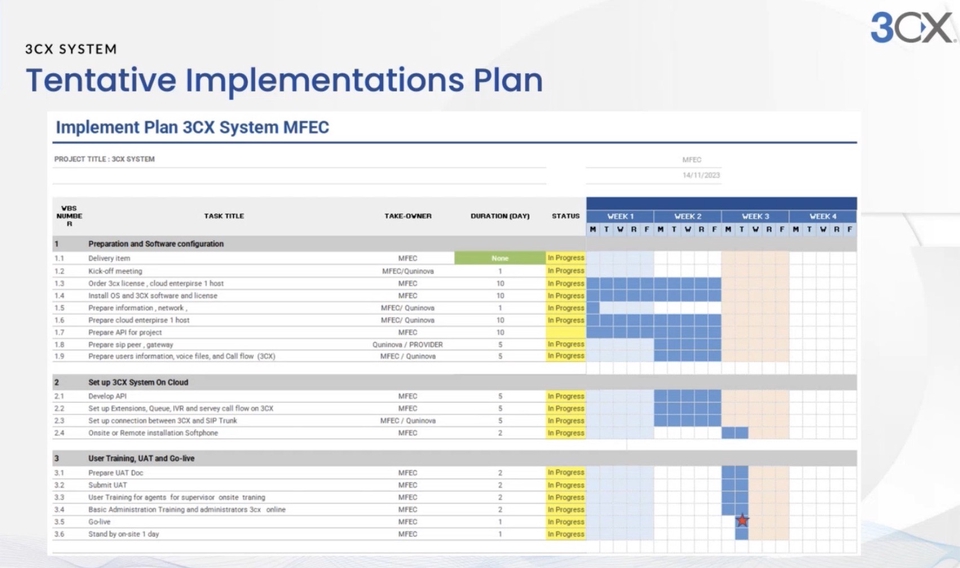
Task: Click 'In Progress' status for Develop API
Action: [x=566, y=396]
